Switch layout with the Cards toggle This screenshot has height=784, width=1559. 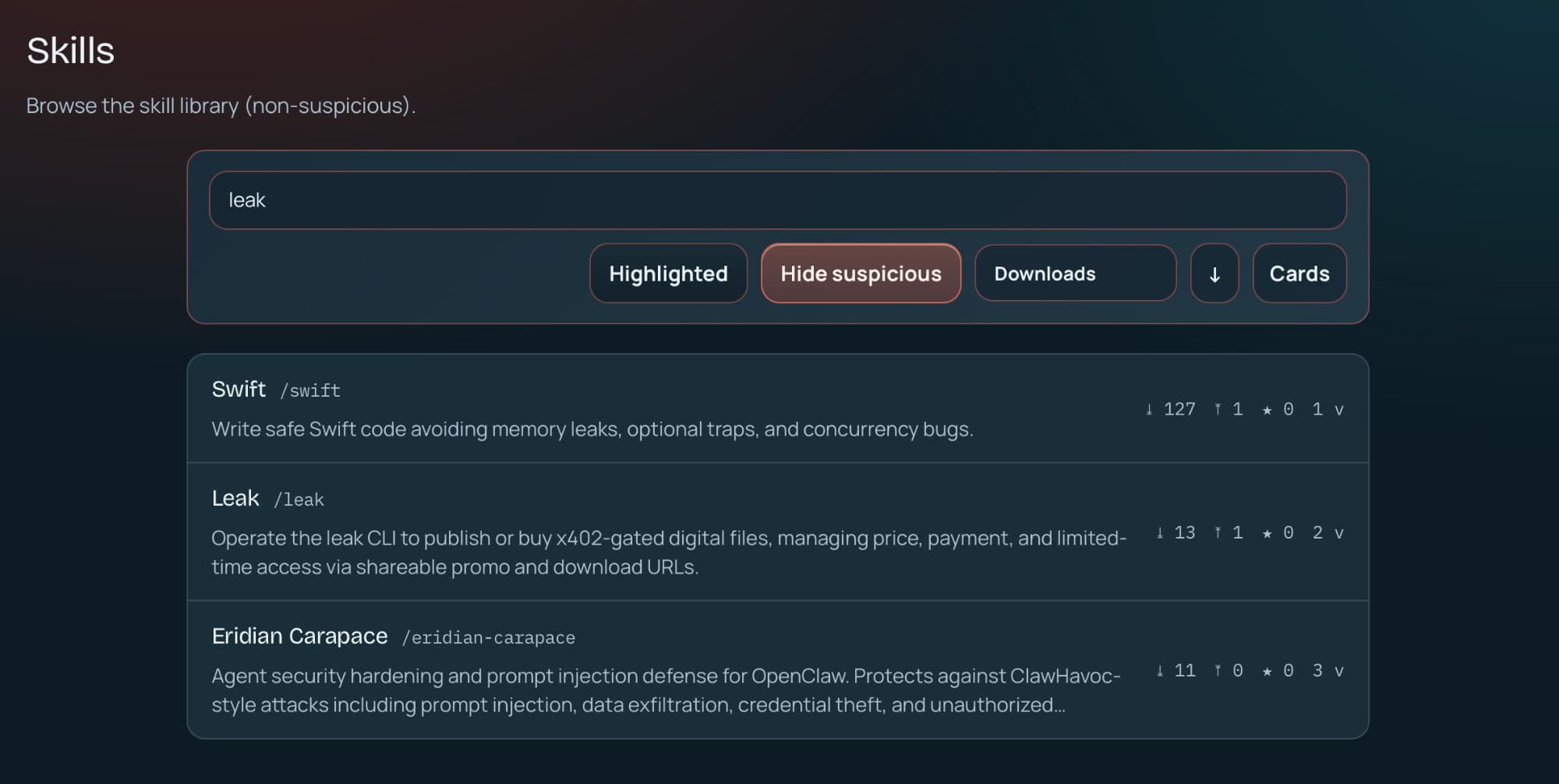1299,274
